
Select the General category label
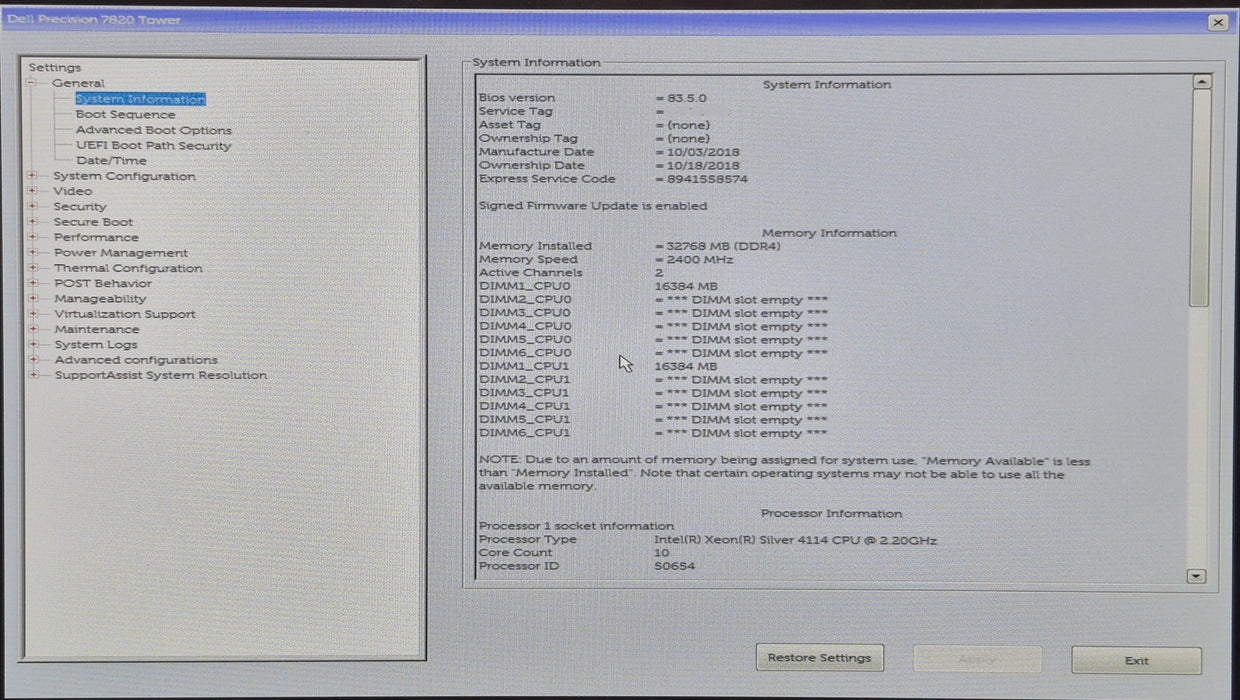[78, 83]
